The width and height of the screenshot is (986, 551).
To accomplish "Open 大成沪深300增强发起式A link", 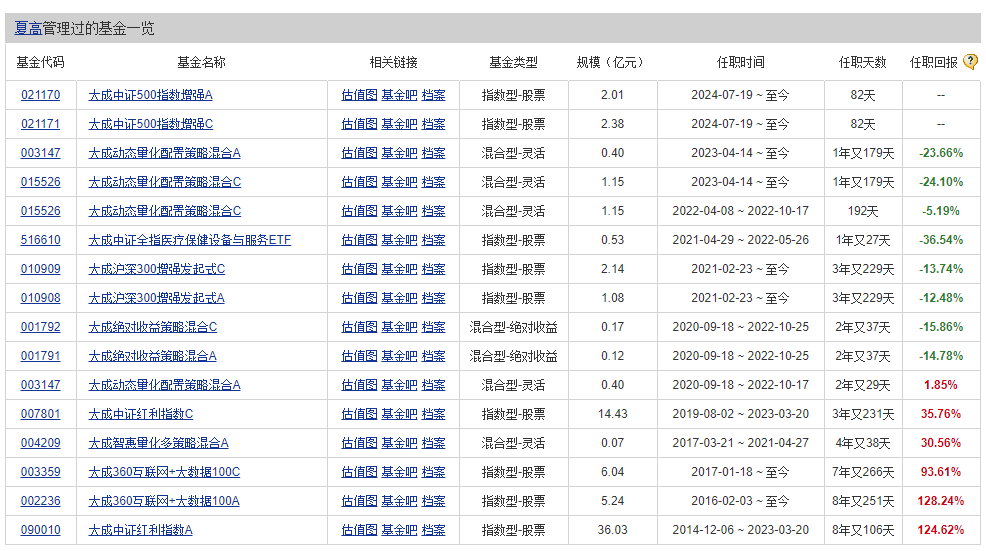I will 157,298.
